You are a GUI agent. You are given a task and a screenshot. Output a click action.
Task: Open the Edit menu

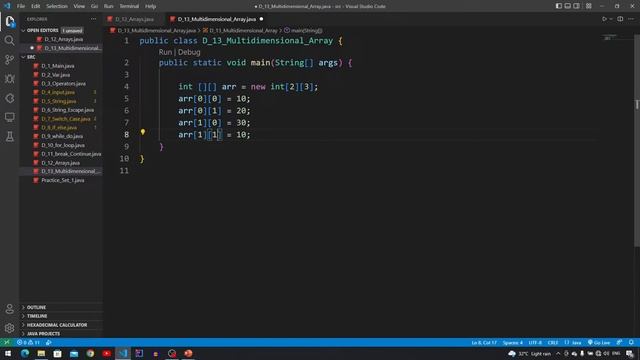point(36,6)
